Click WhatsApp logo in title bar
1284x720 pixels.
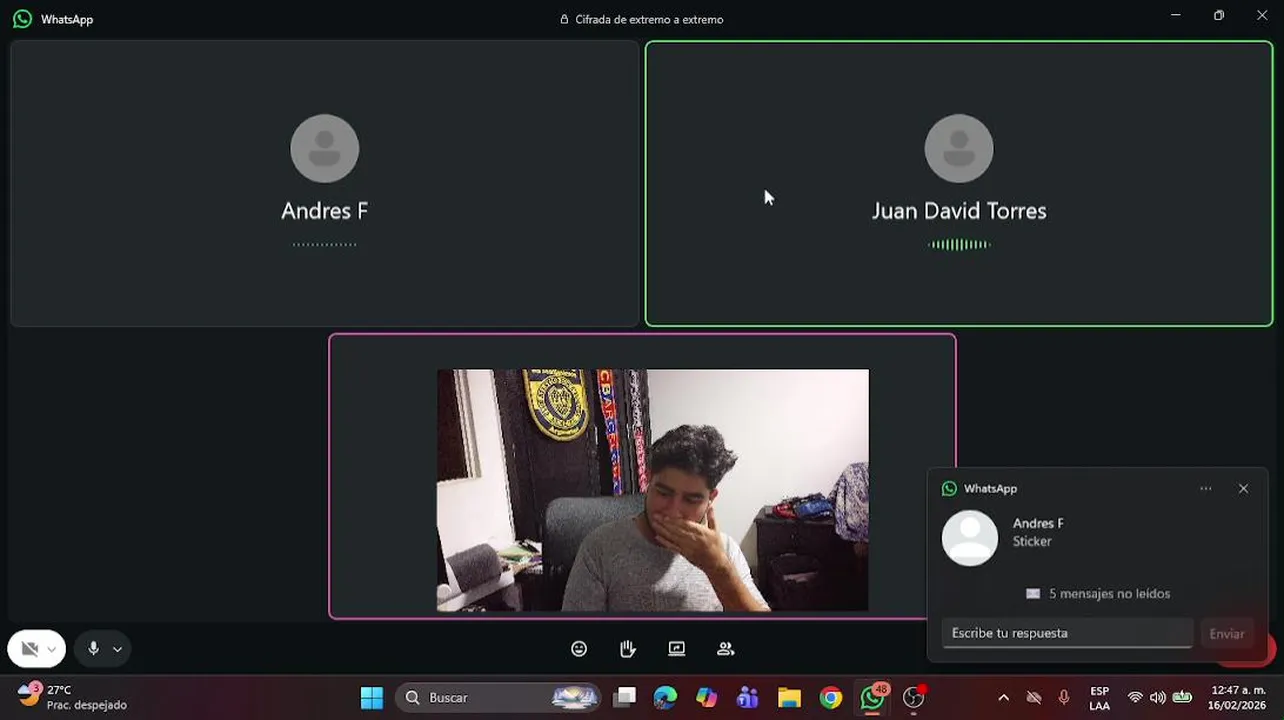tap(22, 19)
